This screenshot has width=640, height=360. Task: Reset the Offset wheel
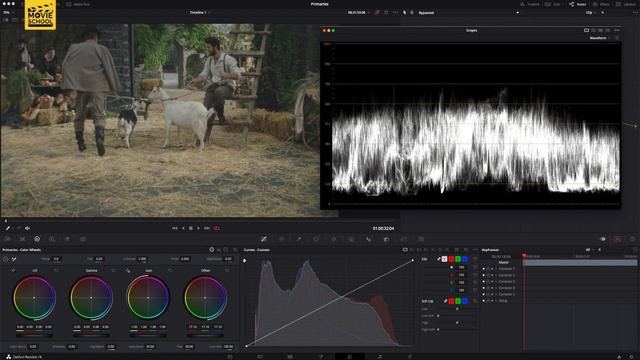pyautogui.click(x=227, y=270)
